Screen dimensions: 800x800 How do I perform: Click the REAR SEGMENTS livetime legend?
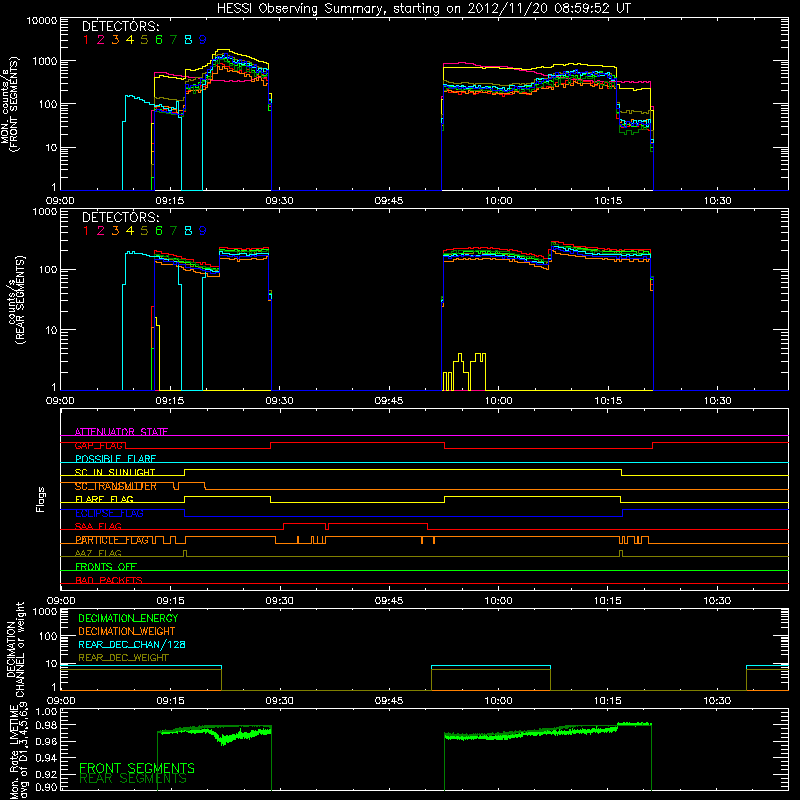(x=133, y=779)
